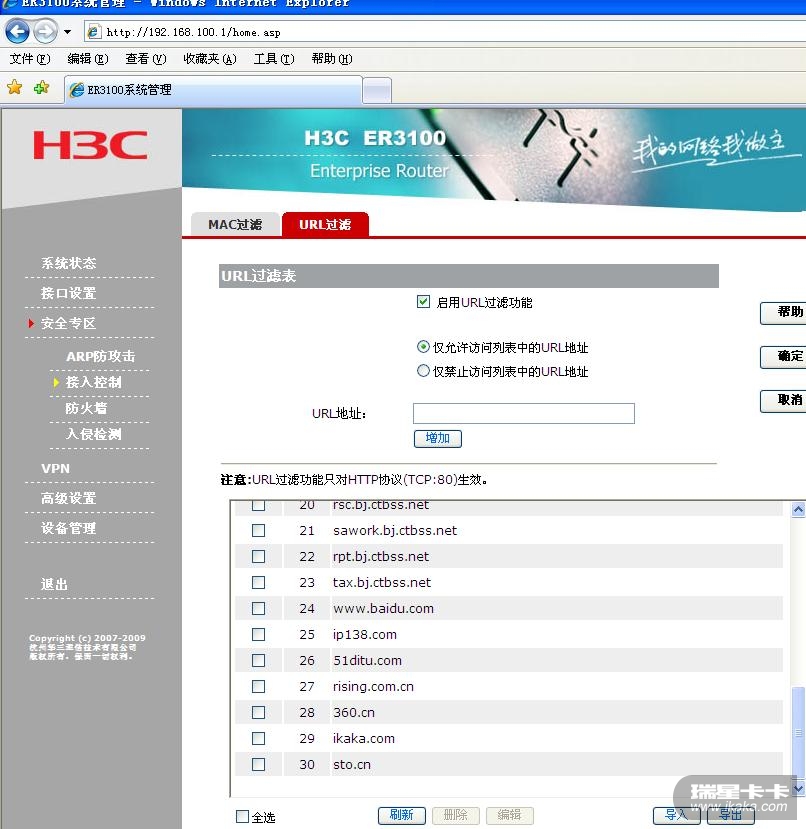Select 仅禁止访问列表中的URL地址 radio button
This screenshot has height=829, width=806.
[423, 371]
